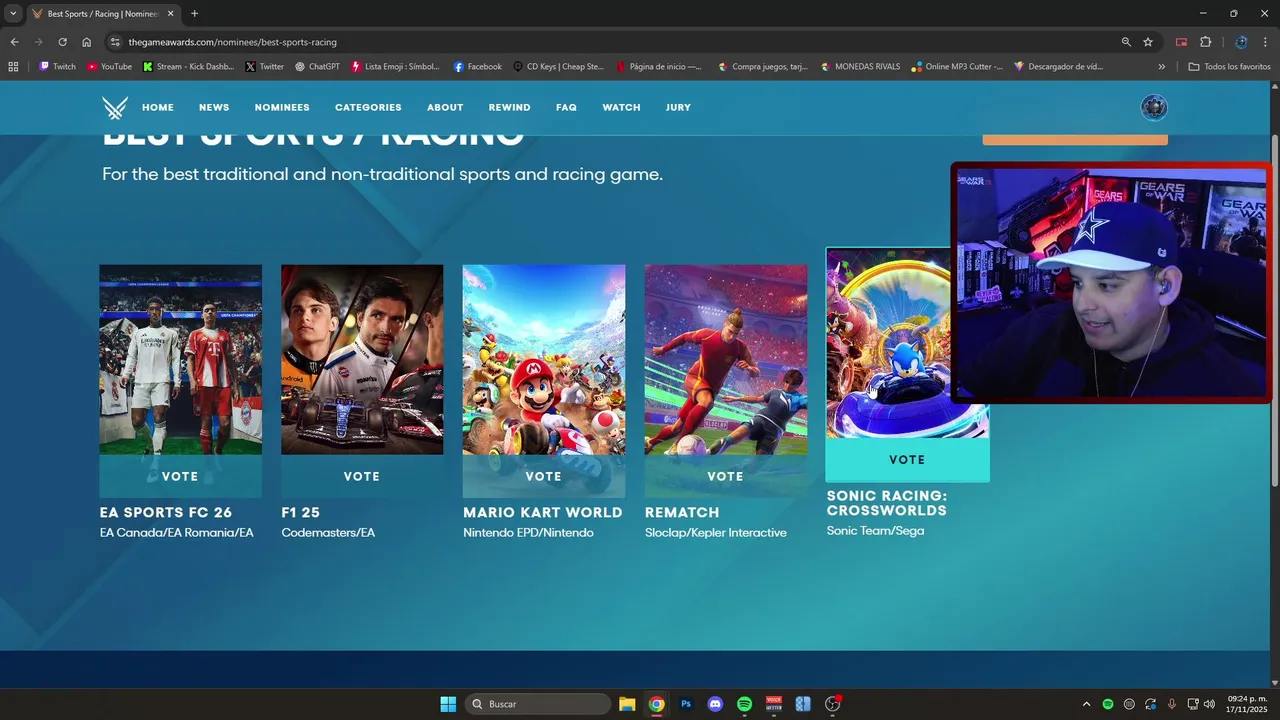
Task: Open Spotify from the taskbar
Action: pos(744,704)
